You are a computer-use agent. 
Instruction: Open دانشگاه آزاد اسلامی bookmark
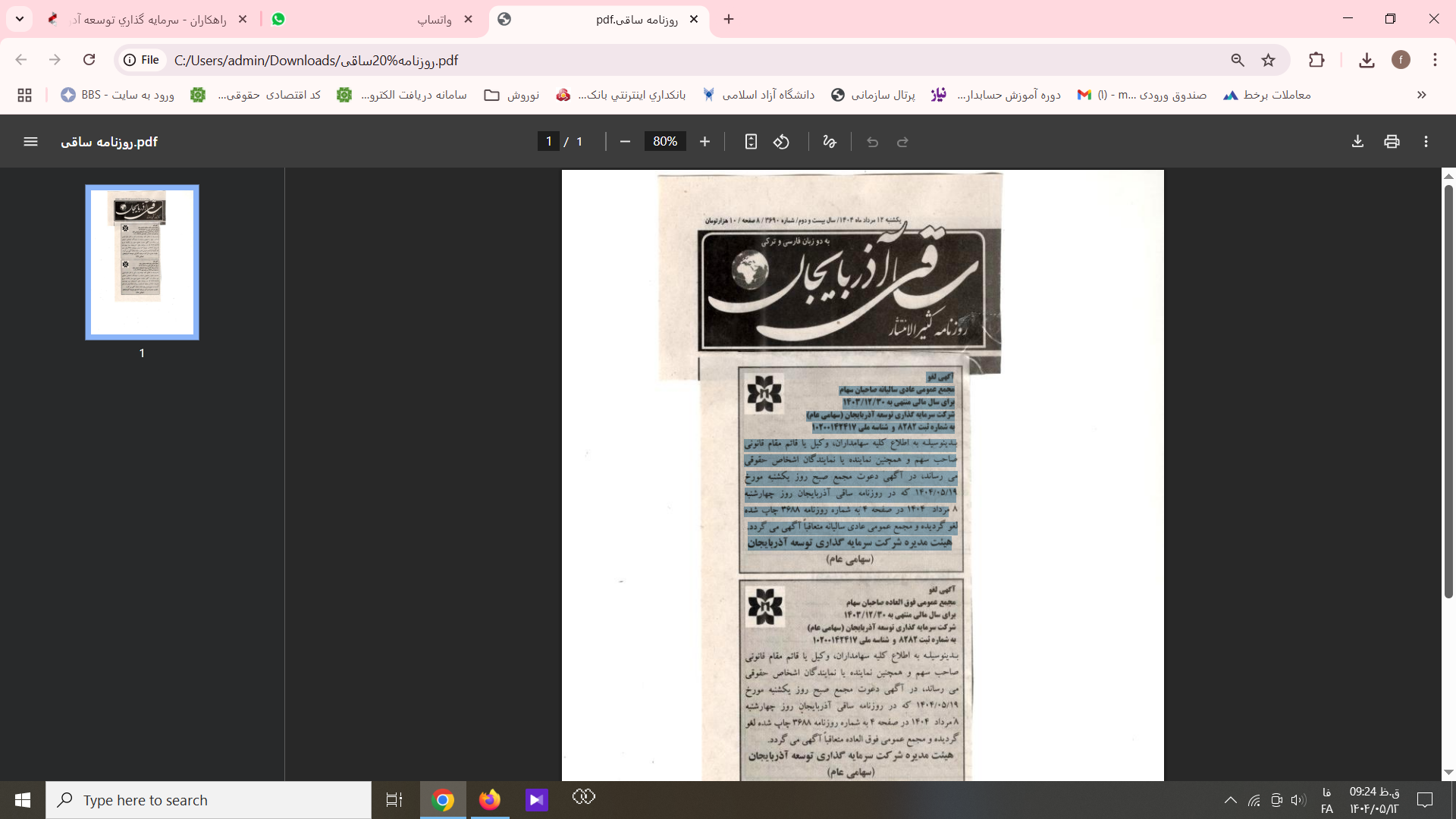(x=758, y=95)
